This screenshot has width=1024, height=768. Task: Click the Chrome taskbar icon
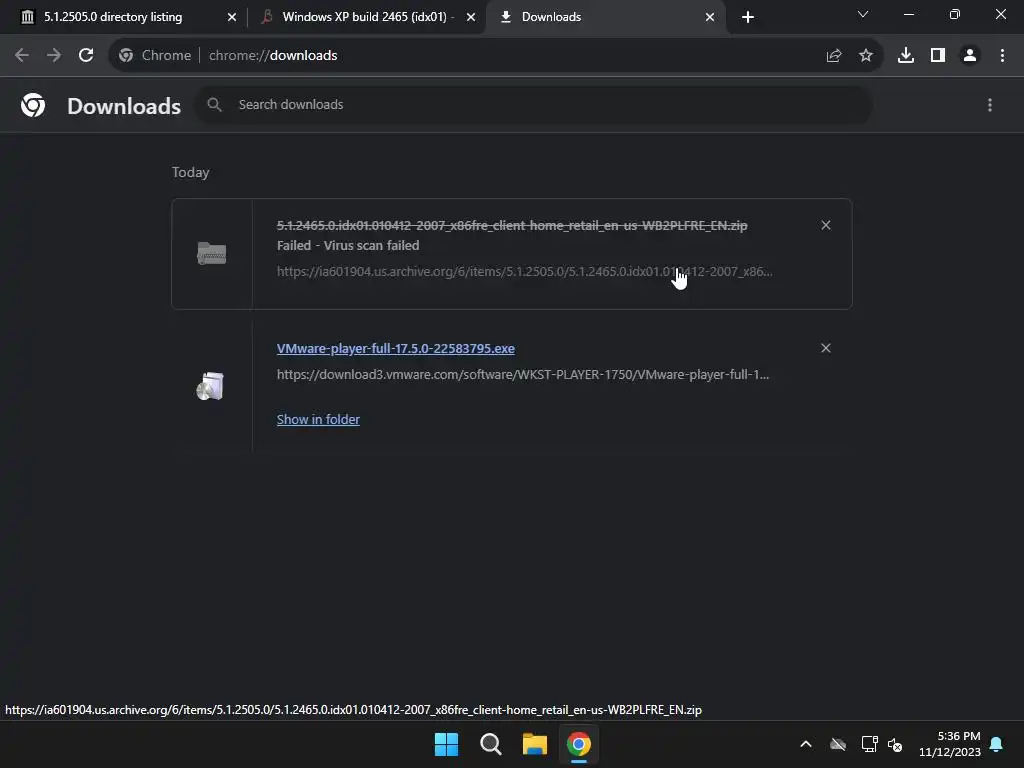coord(579,744)
